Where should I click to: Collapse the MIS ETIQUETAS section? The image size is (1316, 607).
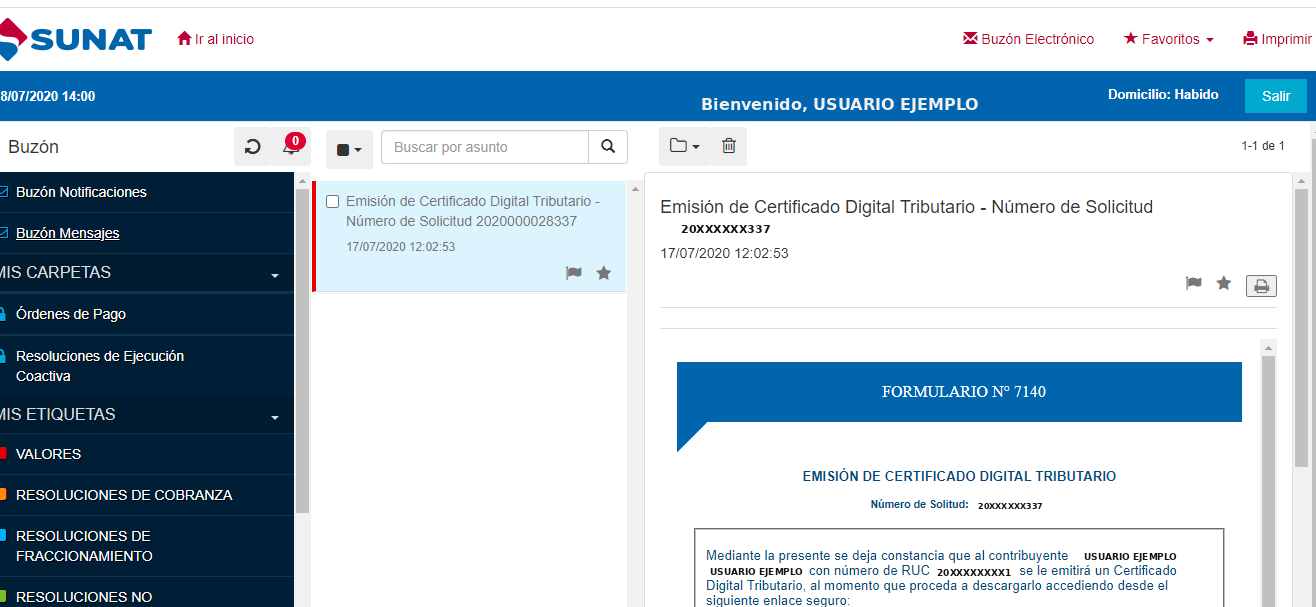275,416
